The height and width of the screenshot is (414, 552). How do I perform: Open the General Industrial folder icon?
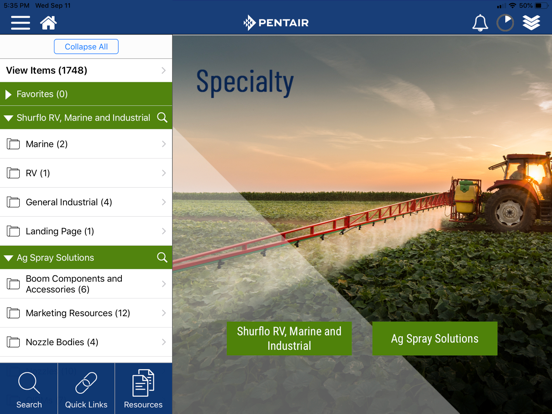coord(13,202)
